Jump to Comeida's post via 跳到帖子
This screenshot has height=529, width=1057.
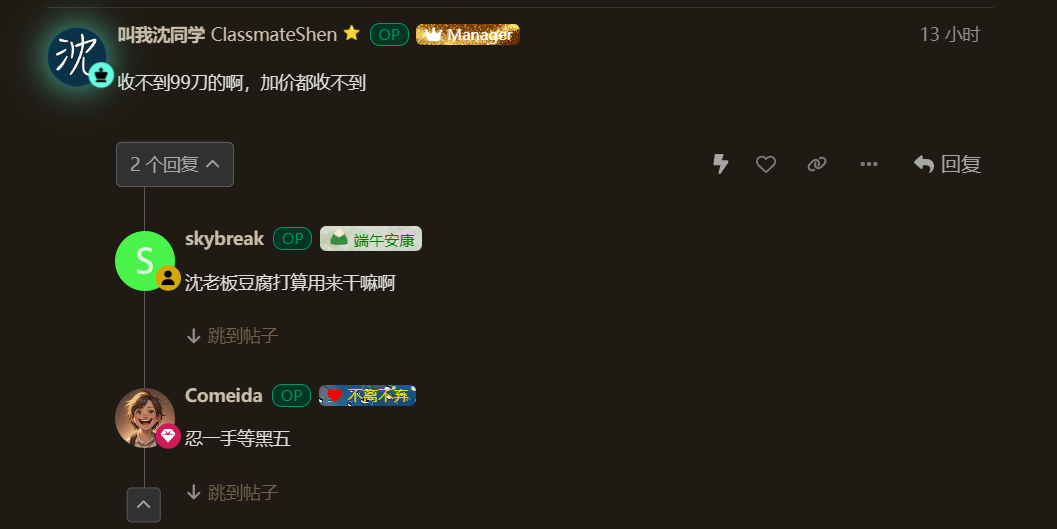(232, 493)
